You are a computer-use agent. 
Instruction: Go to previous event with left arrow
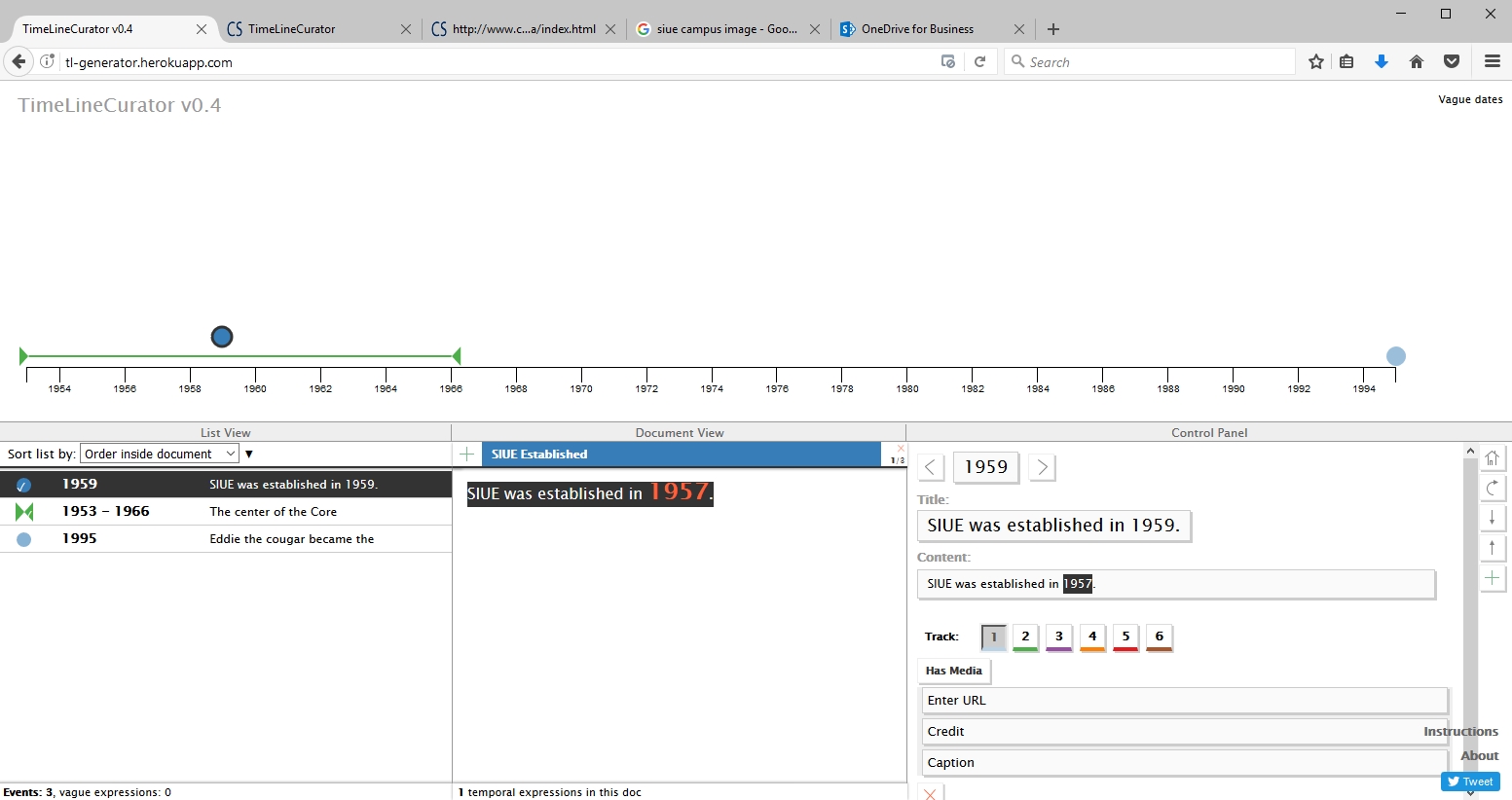click(x=931, y=467)
